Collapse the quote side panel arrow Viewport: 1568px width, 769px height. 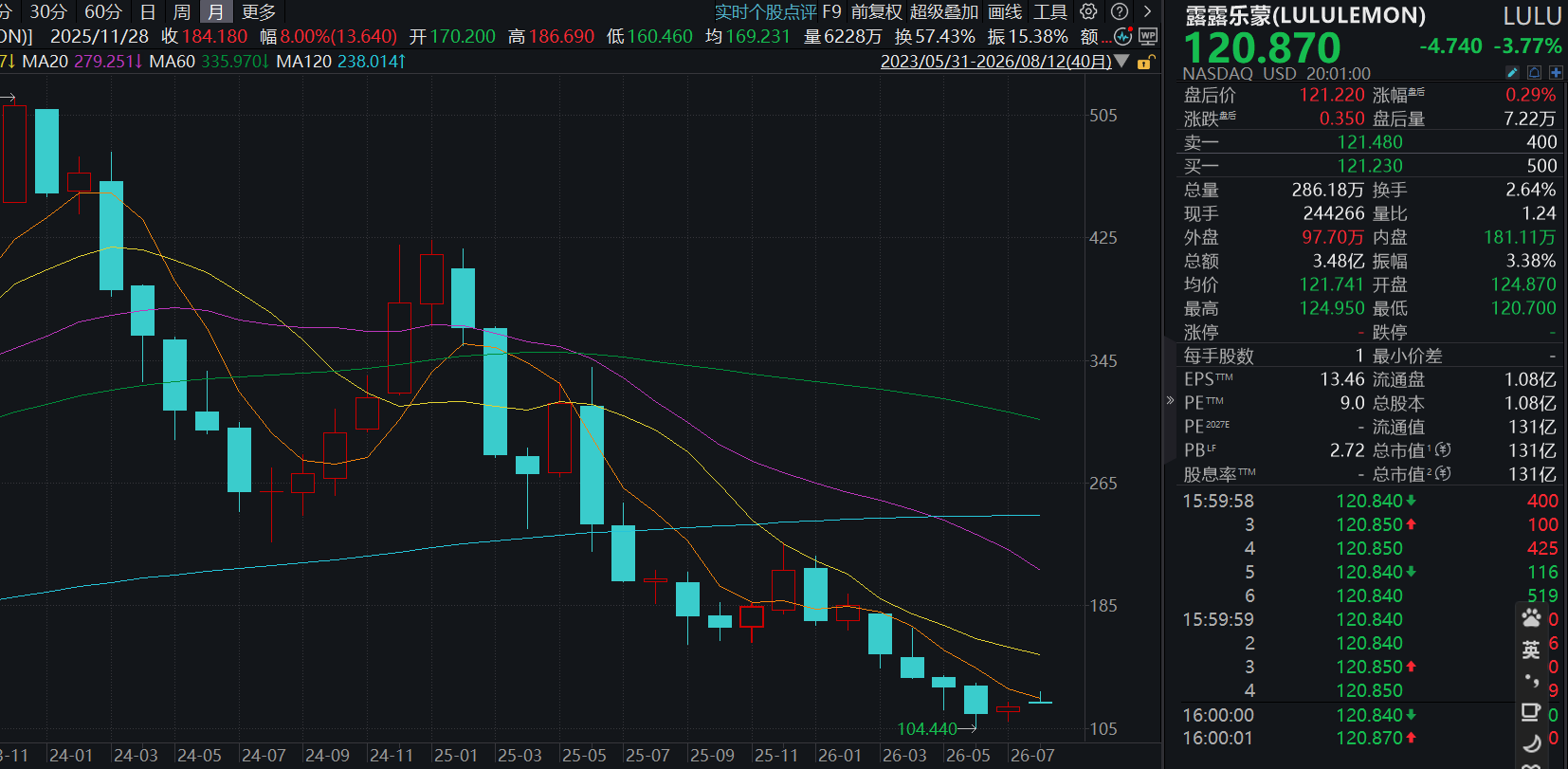(1170, 400)
